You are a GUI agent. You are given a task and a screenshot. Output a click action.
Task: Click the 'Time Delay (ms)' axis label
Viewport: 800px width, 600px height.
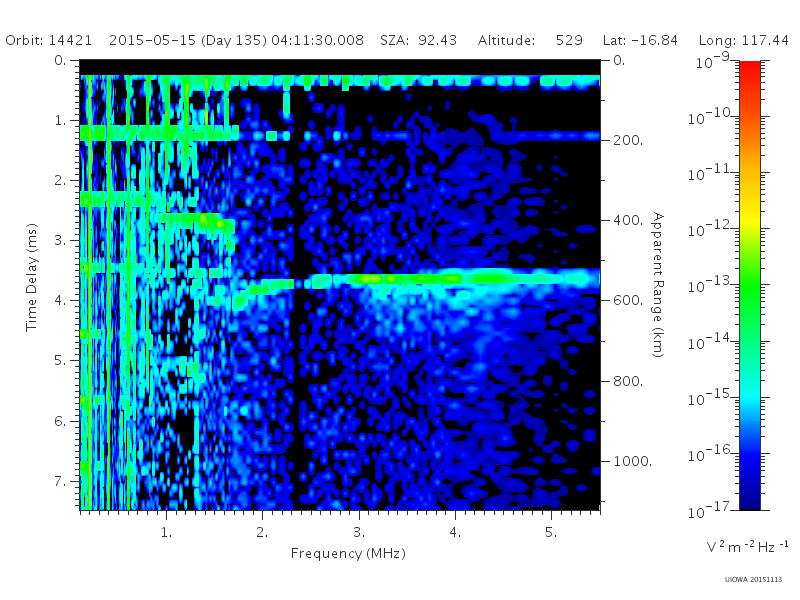point(31,277)
